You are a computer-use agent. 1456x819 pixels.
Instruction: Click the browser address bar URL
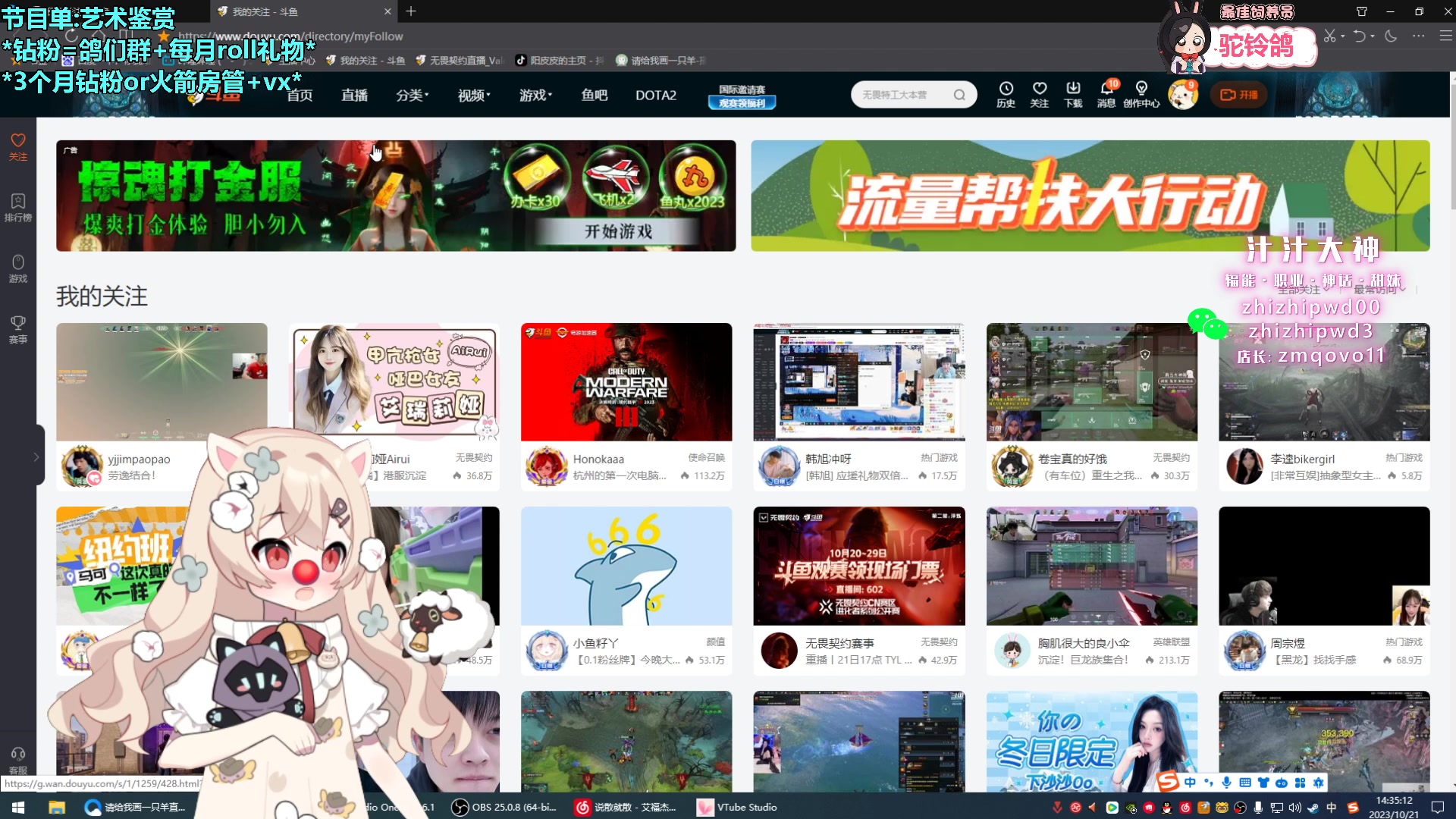290,36
